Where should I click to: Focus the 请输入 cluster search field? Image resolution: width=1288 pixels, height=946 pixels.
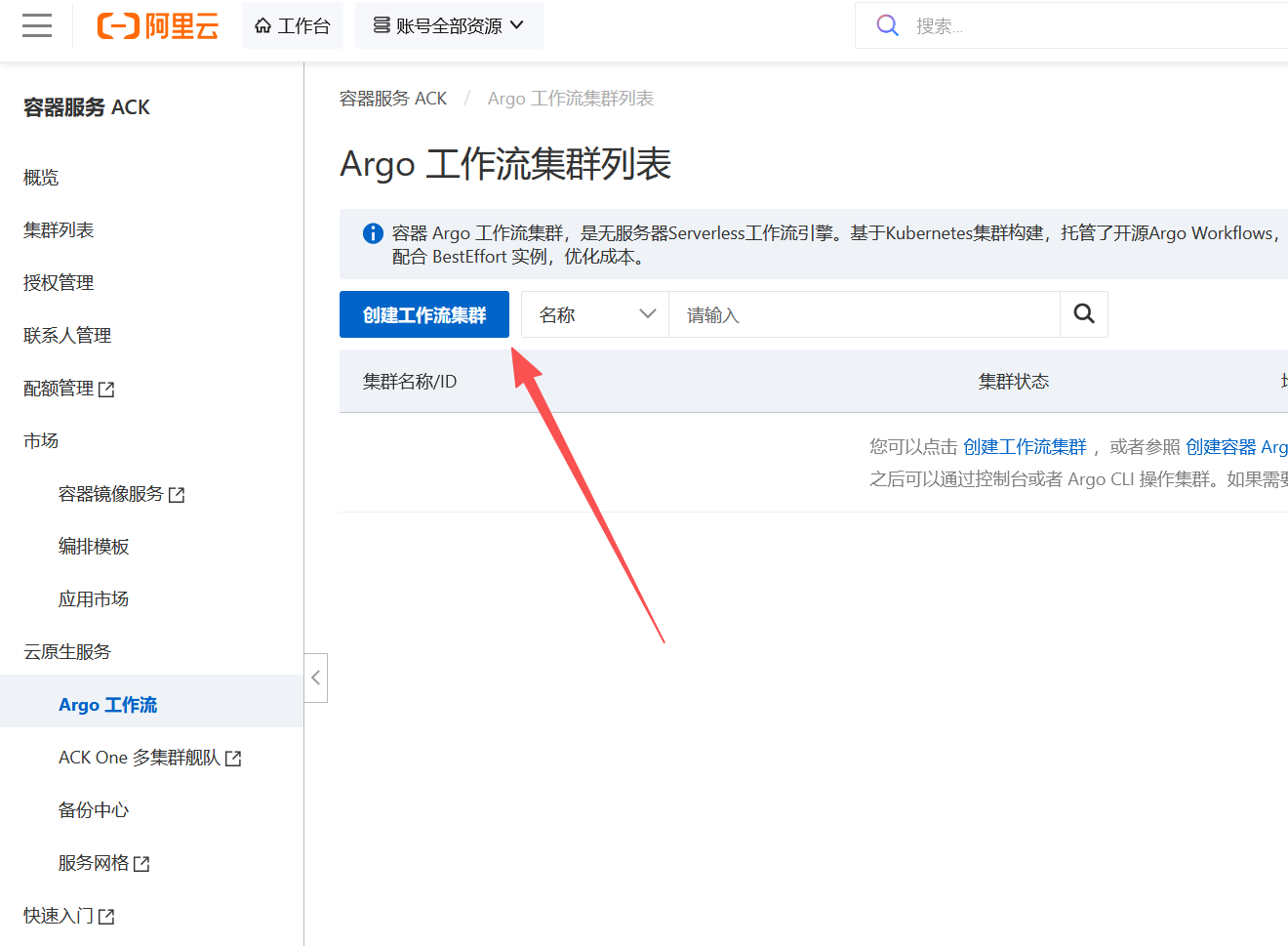tap(865, 314)
